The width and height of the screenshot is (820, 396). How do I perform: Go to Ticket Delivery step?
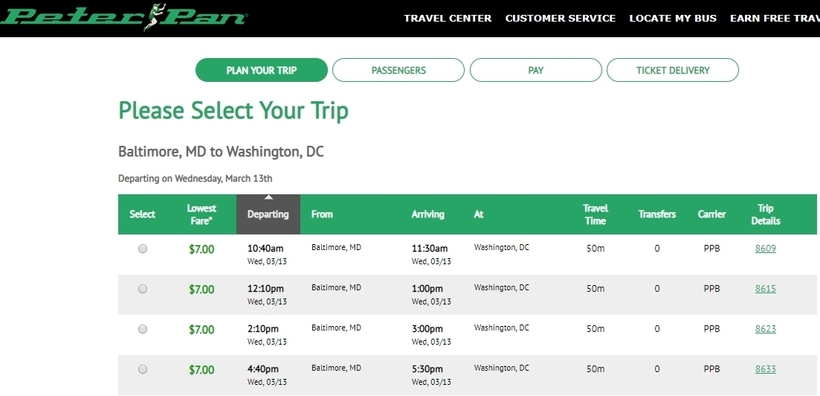[673, 70]
